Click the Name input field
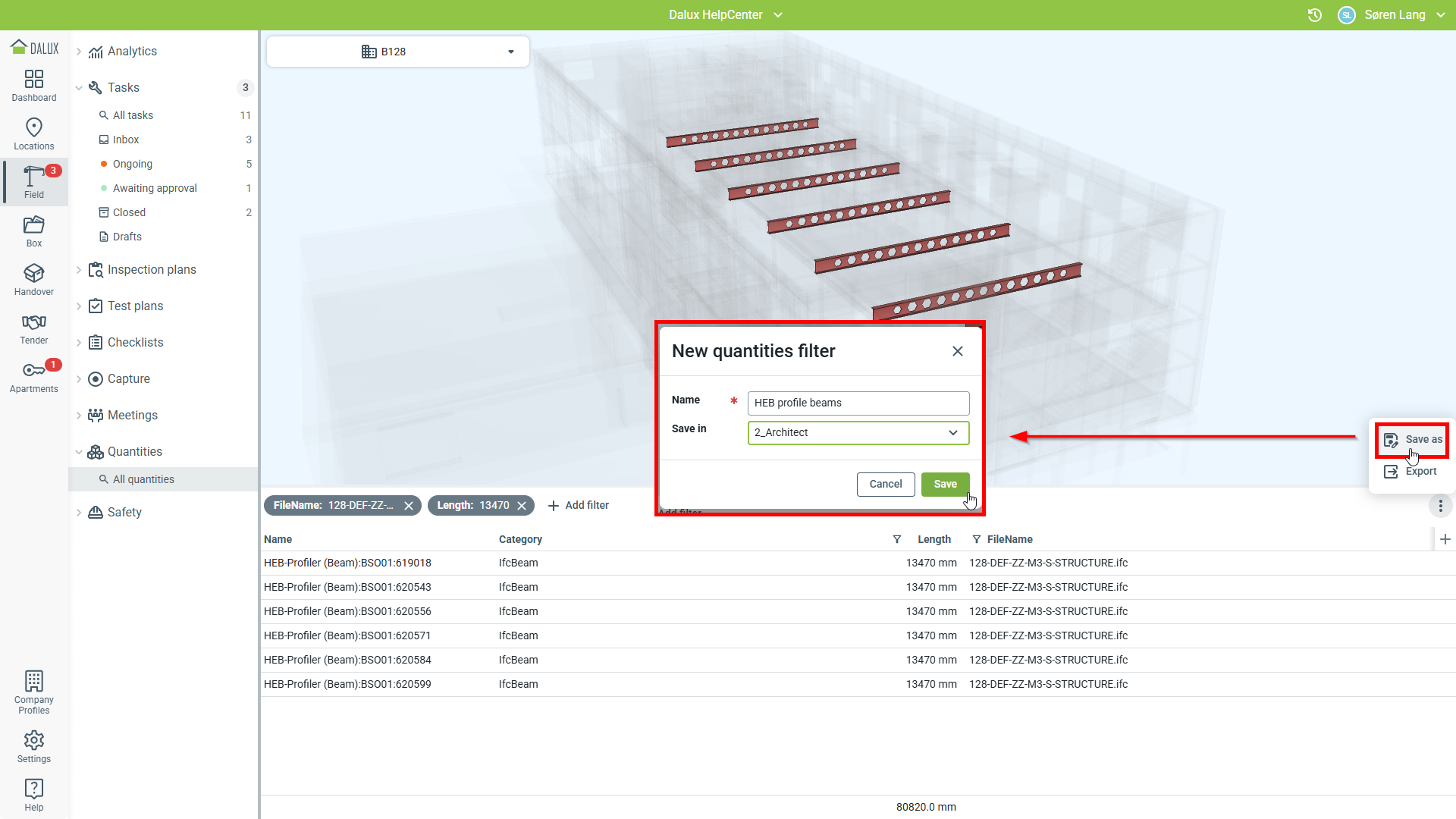The image size is (1456, 819). (x=858, y=403)
